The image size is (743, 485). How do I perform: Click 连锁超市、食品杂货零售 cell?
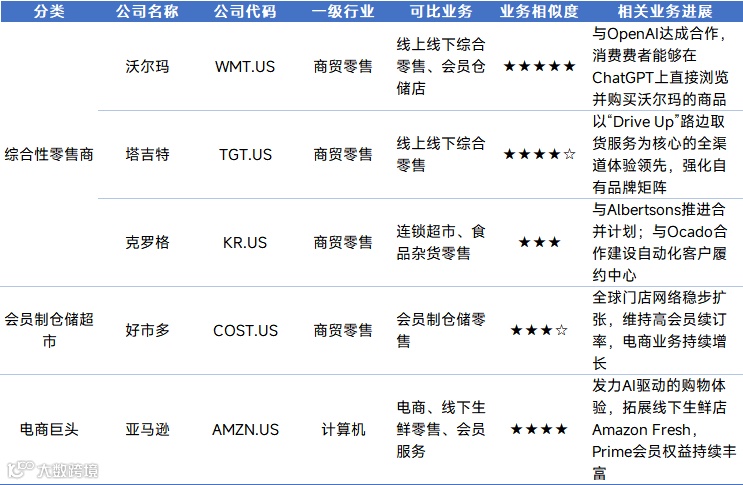click(441, 242)
